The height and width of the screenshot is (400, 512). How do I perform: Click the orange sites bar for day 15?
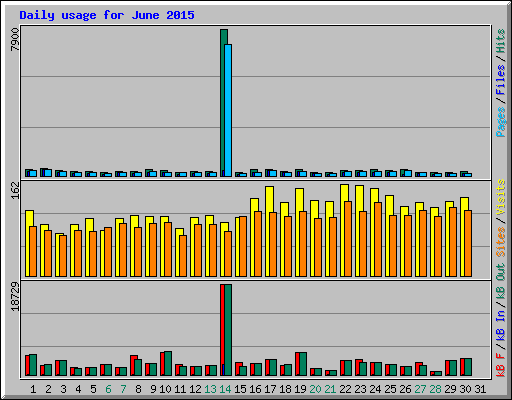pos(243,246)
